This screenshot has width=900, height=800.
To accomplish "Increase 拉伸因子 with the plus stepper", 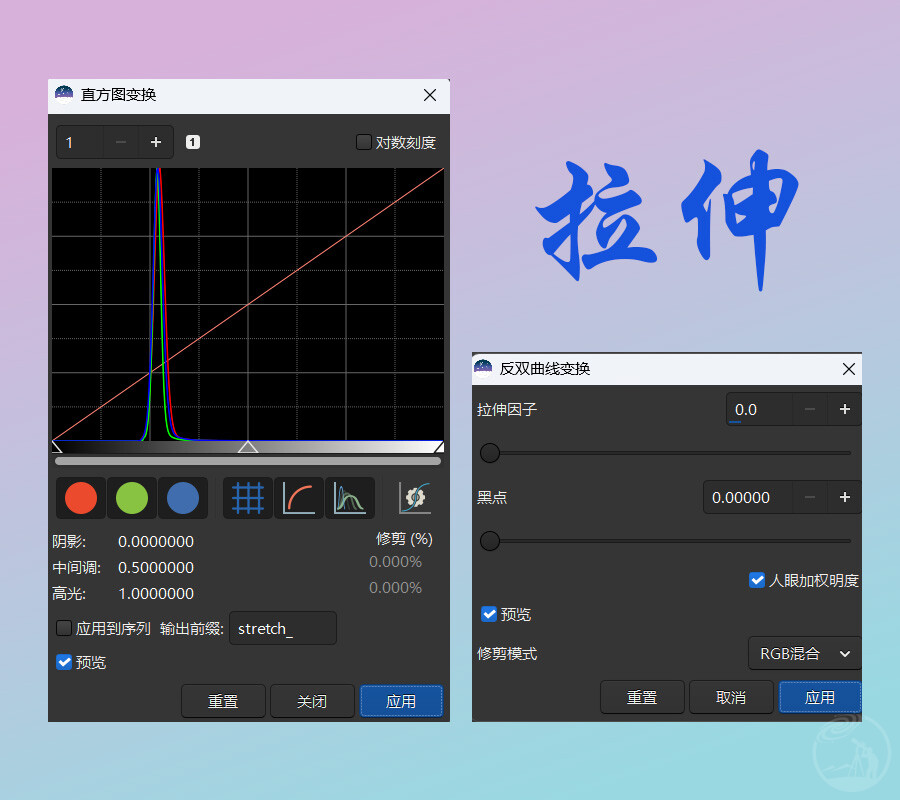I will [844, 409].
